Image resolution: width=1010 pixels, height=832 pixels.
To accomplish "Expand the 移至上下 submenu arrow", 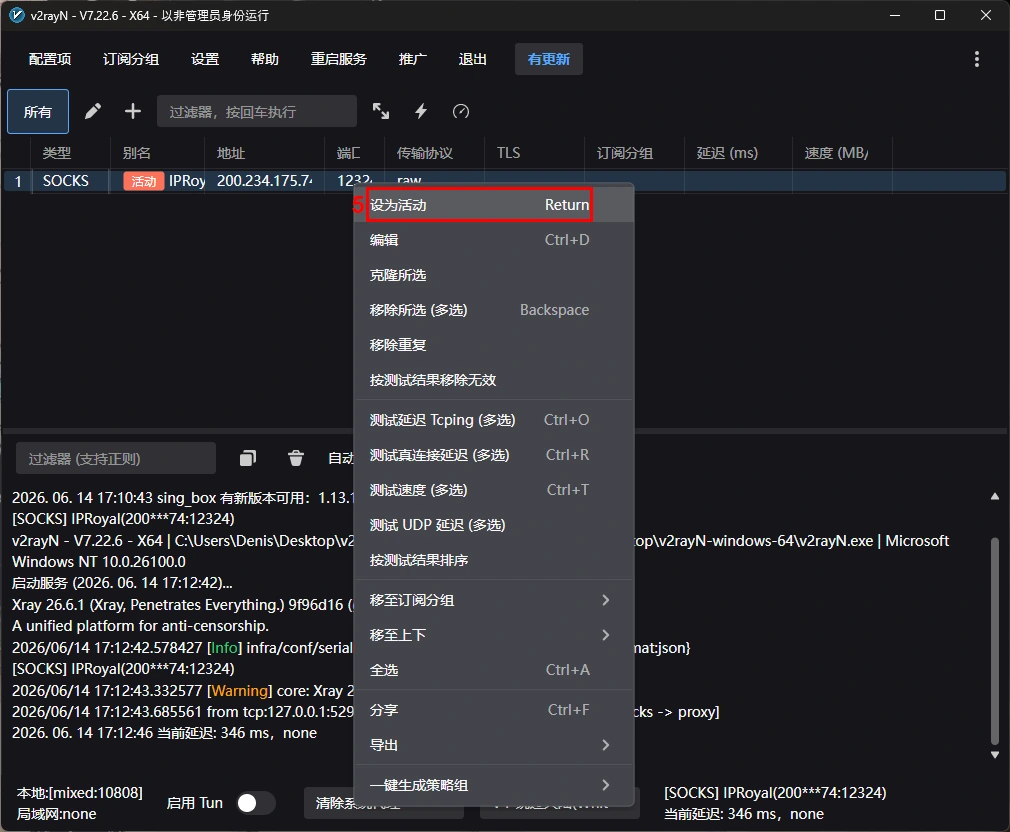I will [605, 635].
